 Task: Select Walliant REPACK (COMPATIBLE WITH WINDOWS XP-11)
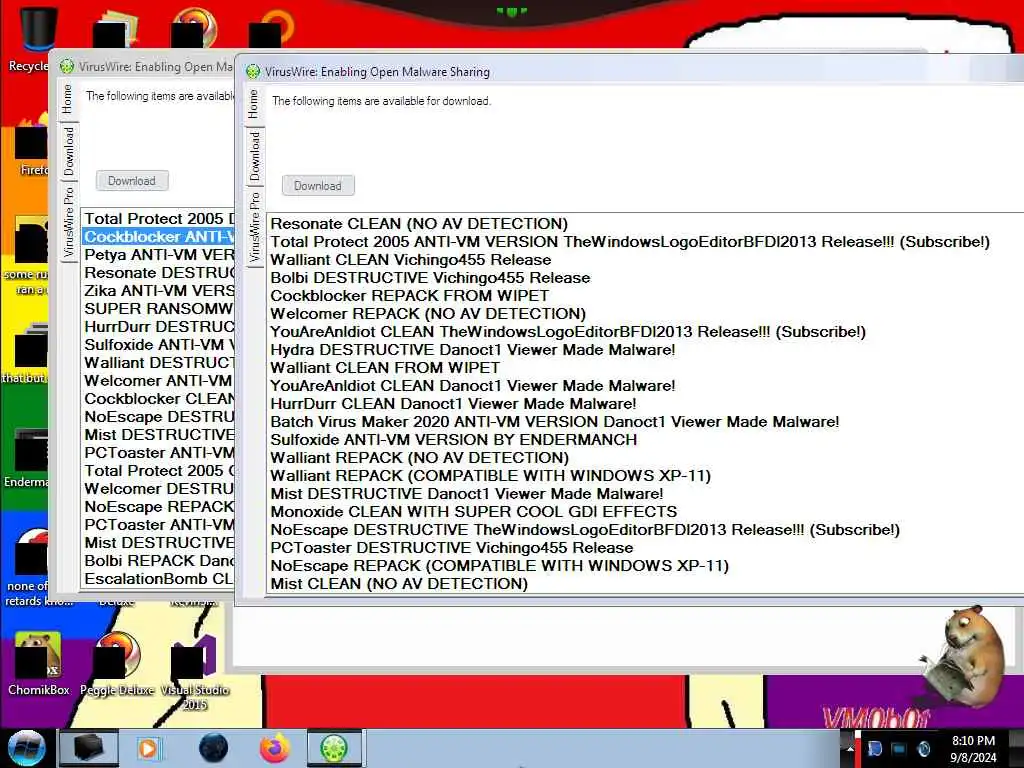(x=490, y=475)
